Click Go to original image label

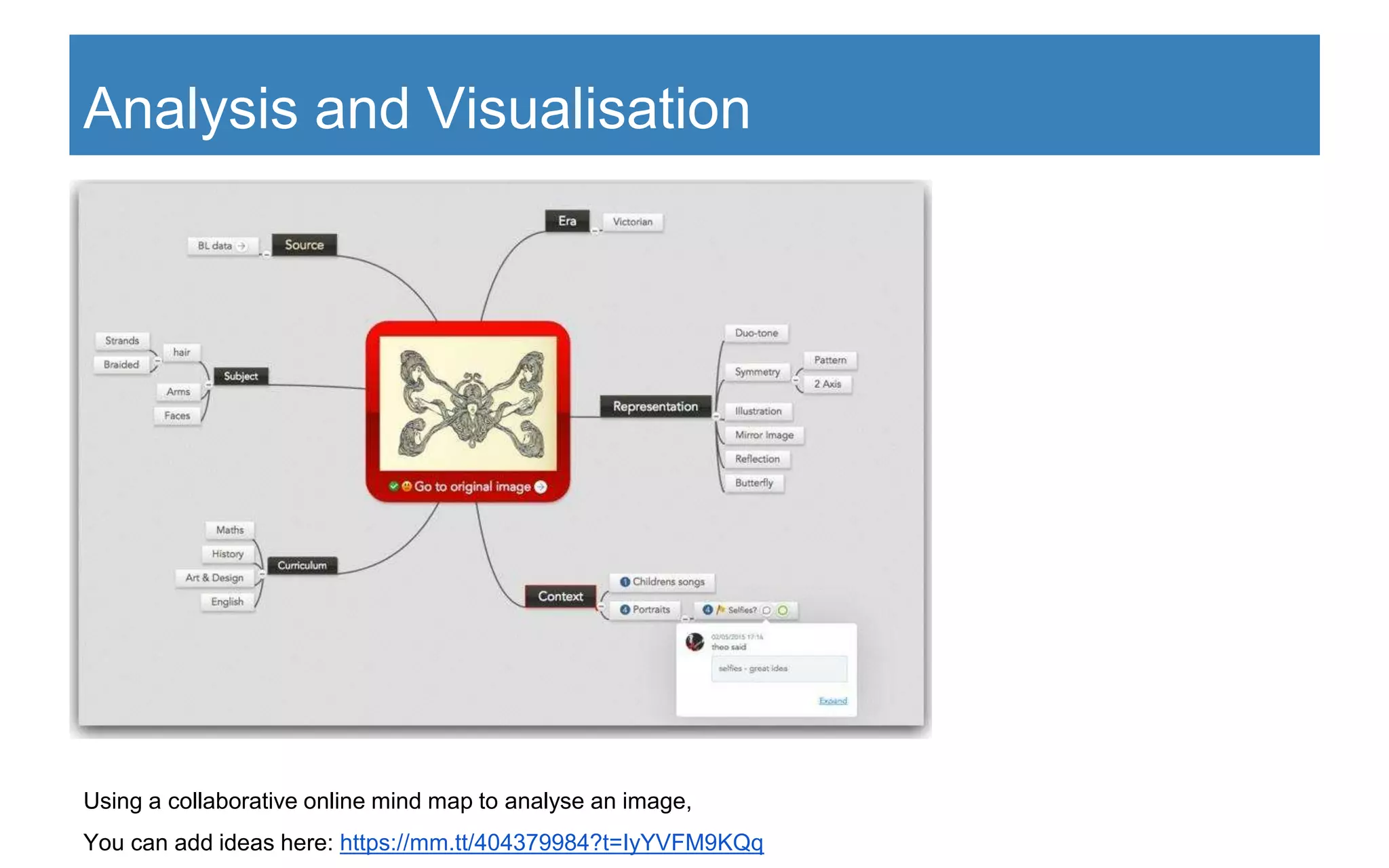coord(473,487)
